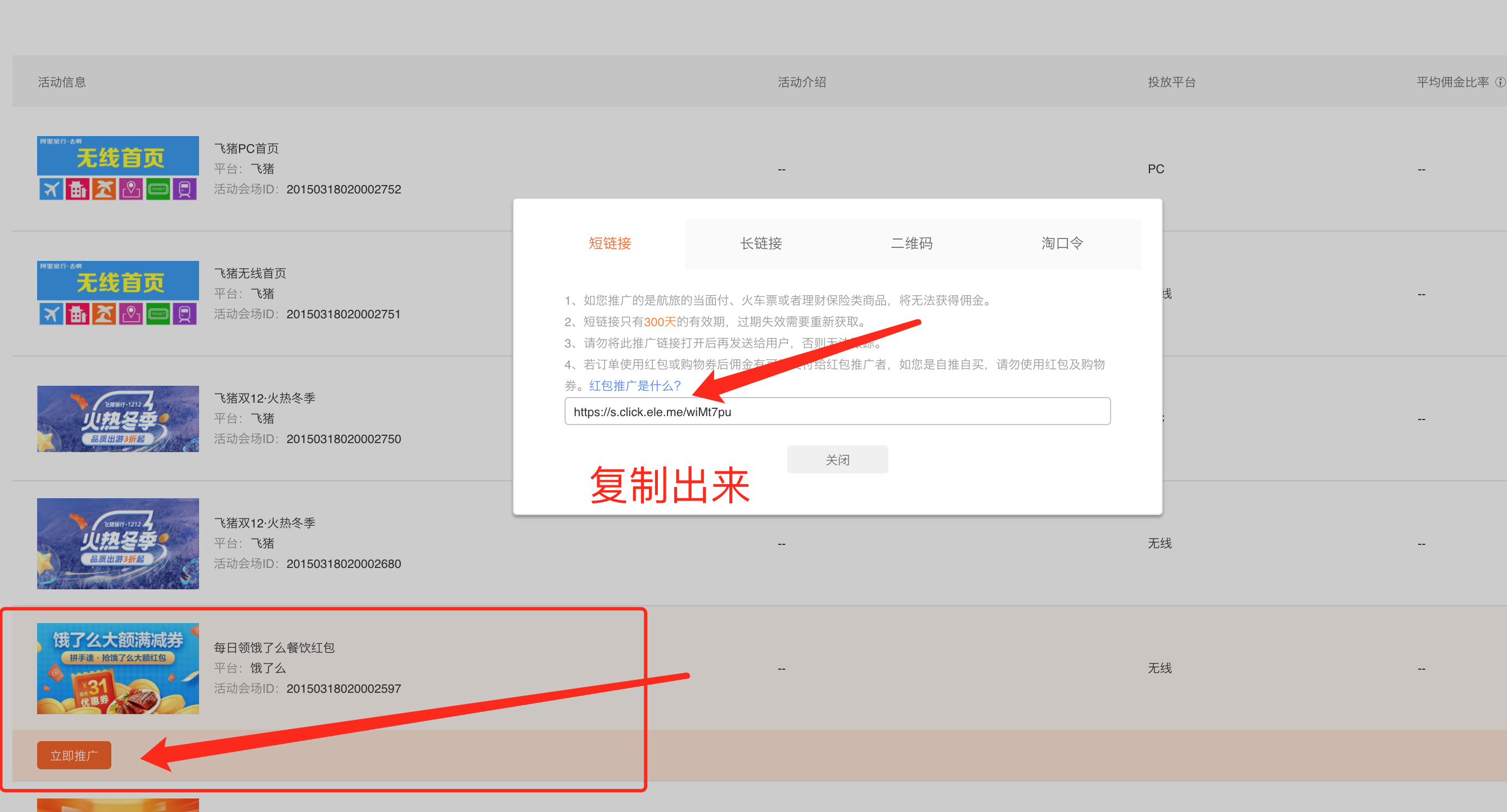Open the 火热冬季 thumbnail for ID 2015031802002680

(118, 543)
